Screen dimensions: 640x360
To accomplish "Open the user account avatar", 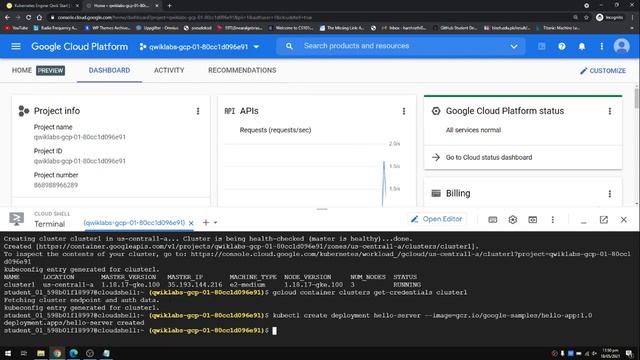I will [622, 46].
